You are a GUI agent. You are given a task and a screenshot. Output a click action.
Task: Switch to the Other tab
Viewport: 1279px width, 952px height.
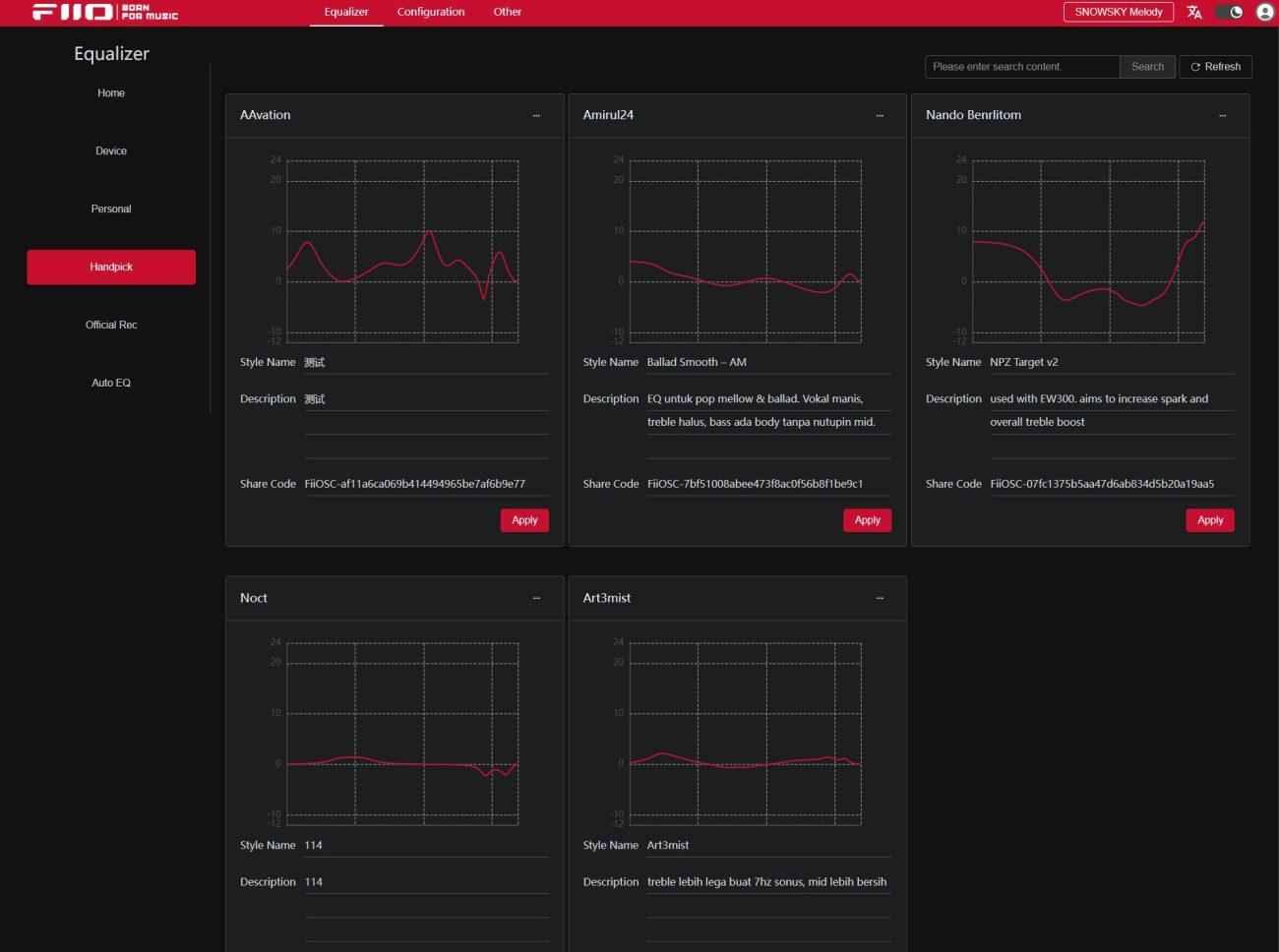[x=508, y=12]
